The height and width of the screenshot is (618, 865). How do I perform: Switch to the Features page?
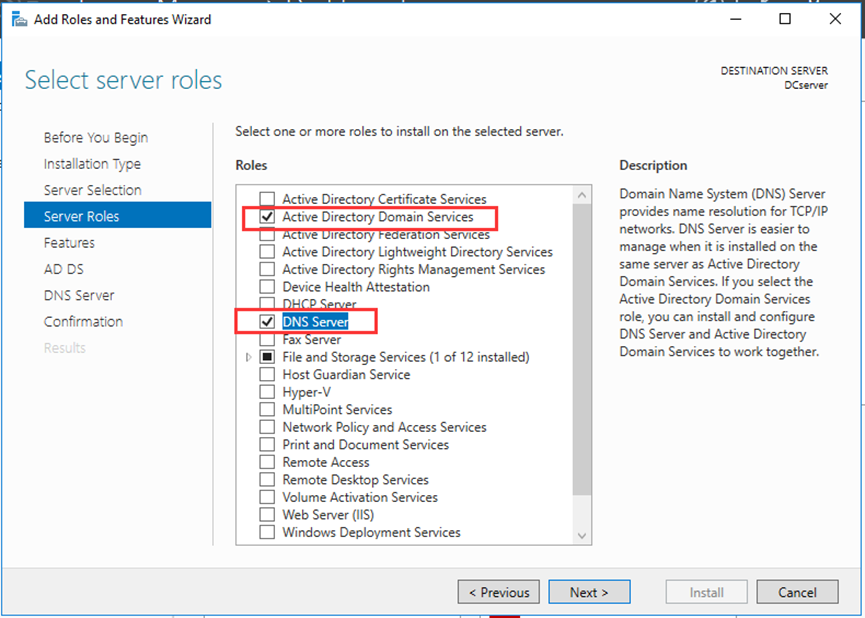[x=69, y=242]
